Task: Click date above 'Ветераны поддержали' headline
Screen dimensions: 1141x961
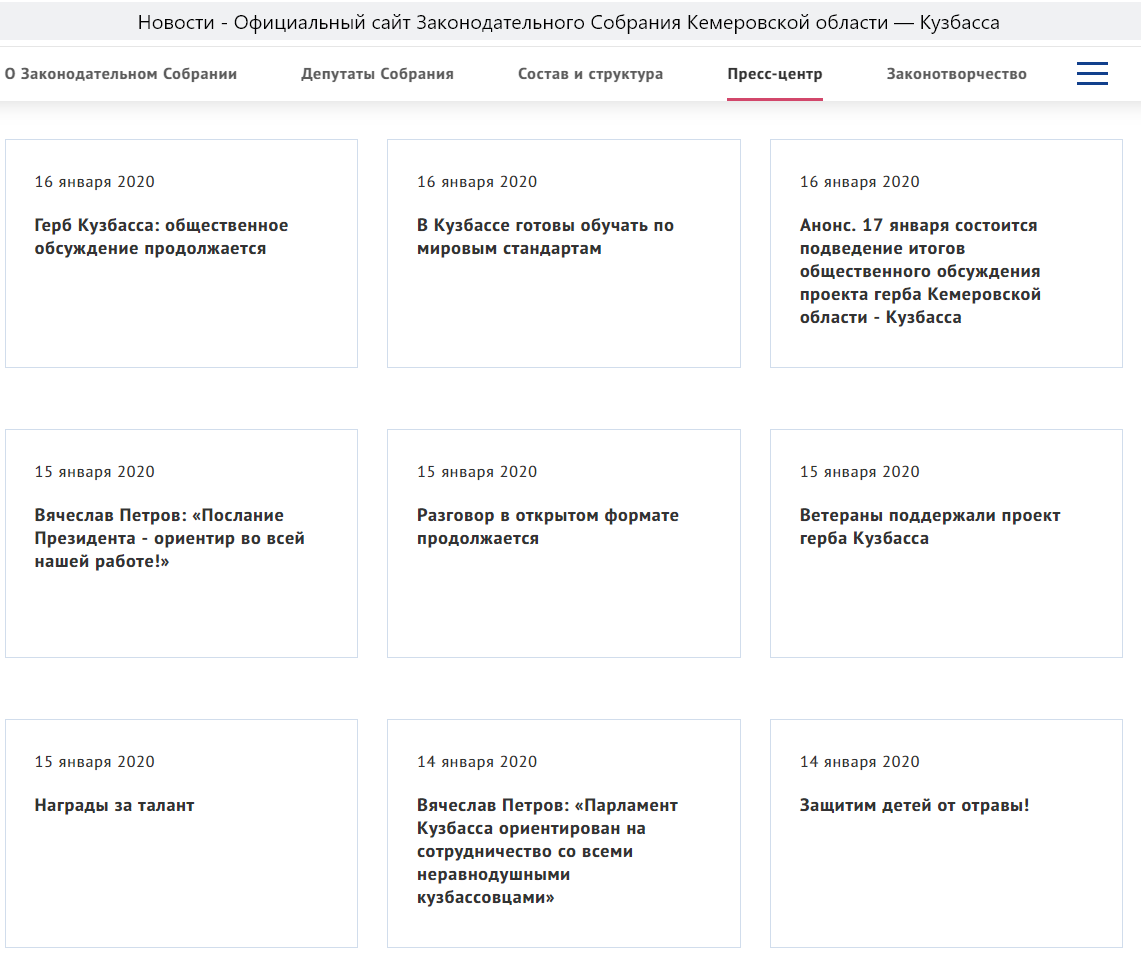Action: pos(859,472)
